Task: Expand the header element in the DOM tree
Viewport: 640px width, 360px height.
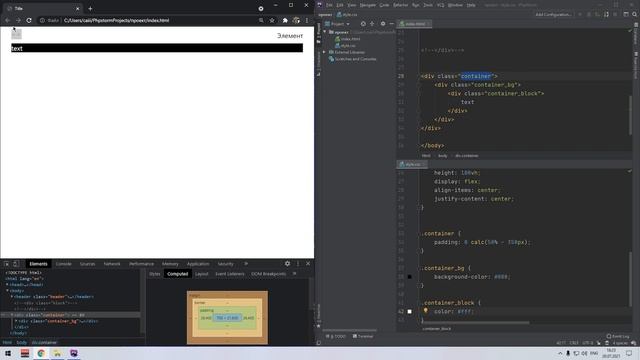Action: tap(12, 297)
